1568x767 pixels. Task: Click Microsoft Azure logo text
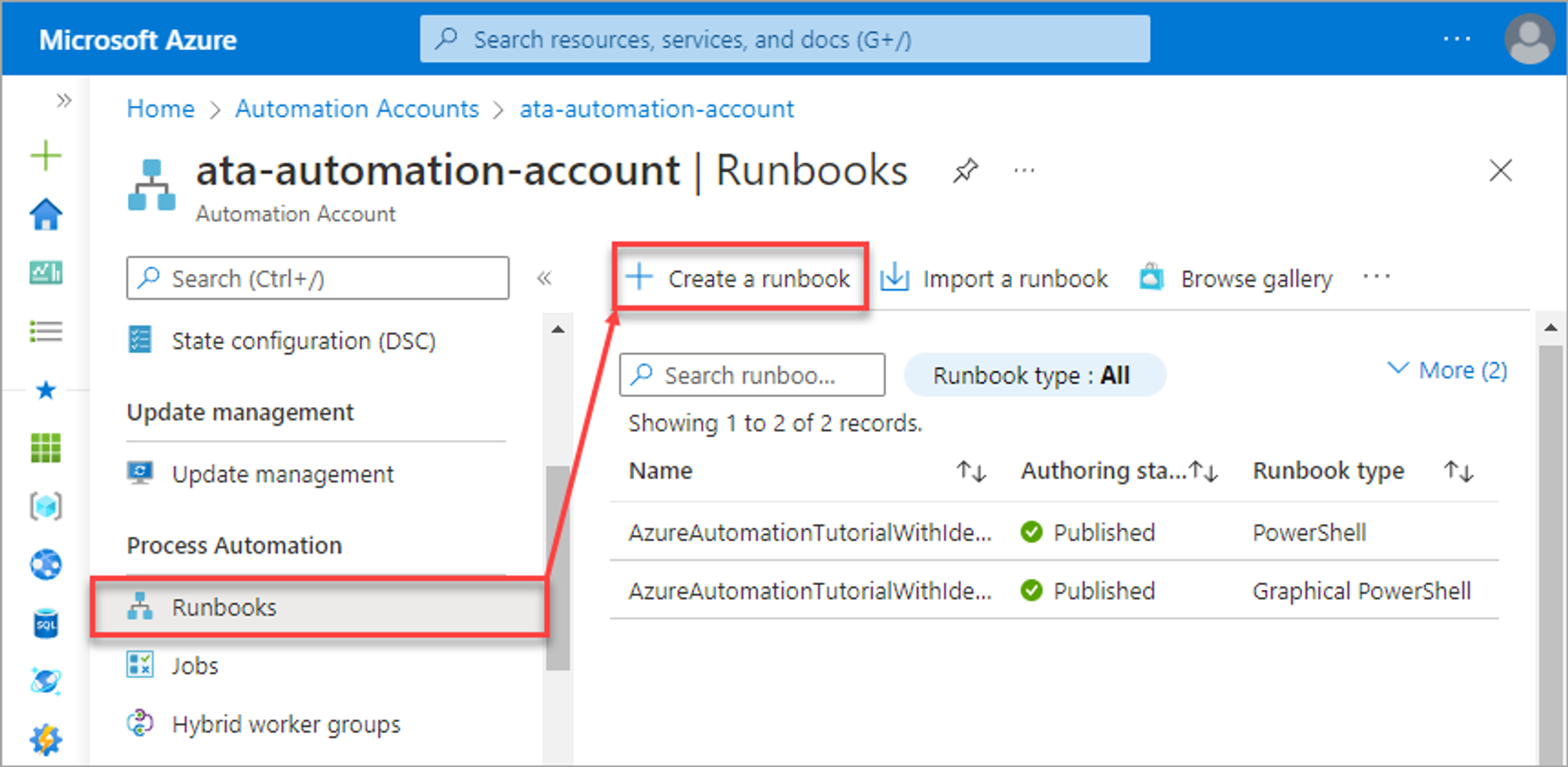(138, 40)
